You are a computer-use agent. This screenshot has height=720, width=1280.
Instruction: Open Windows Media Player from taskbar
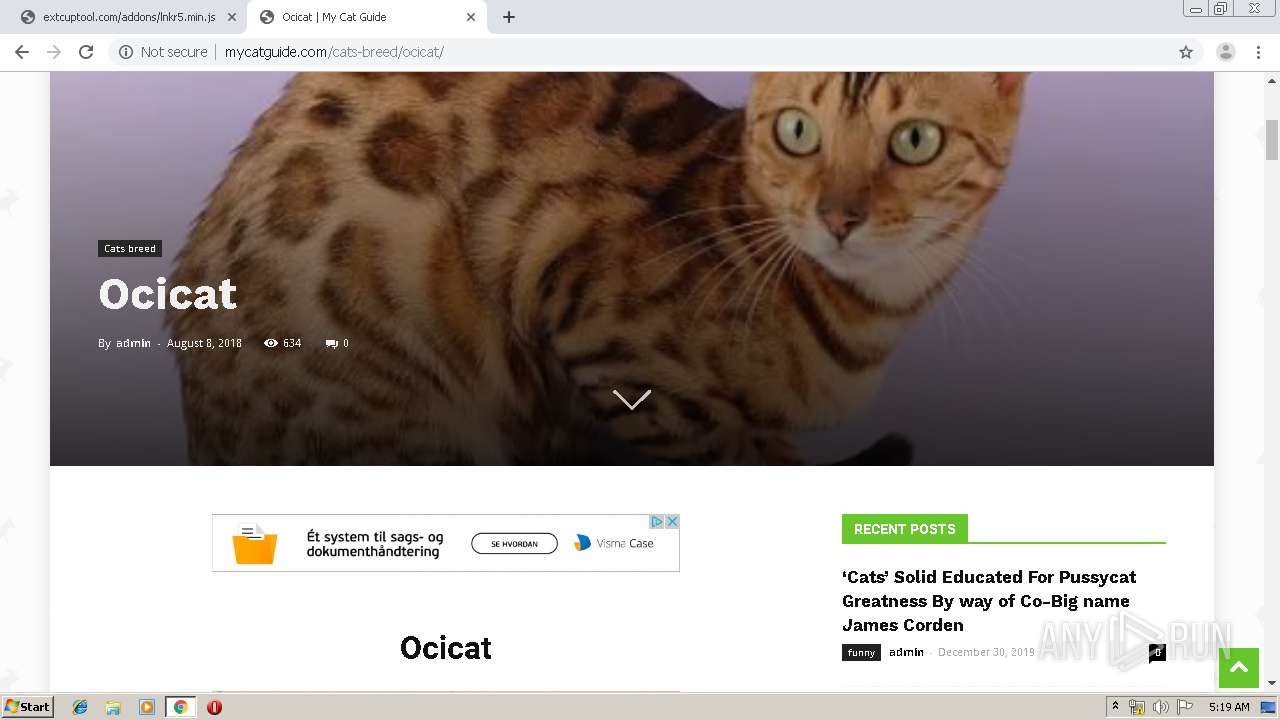(x=147, y=707)
